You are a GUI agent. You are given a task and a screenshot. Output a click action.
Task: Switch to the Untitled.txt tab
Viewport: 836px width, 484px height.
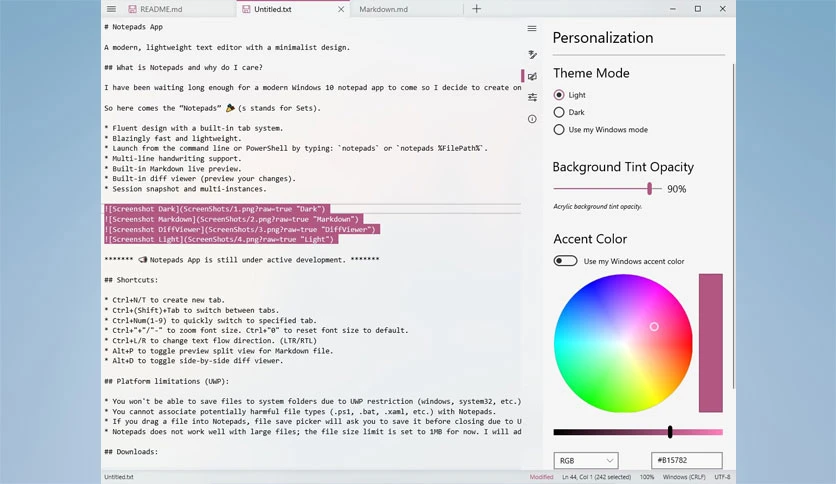pyautogui.click(x=272, y=9)
